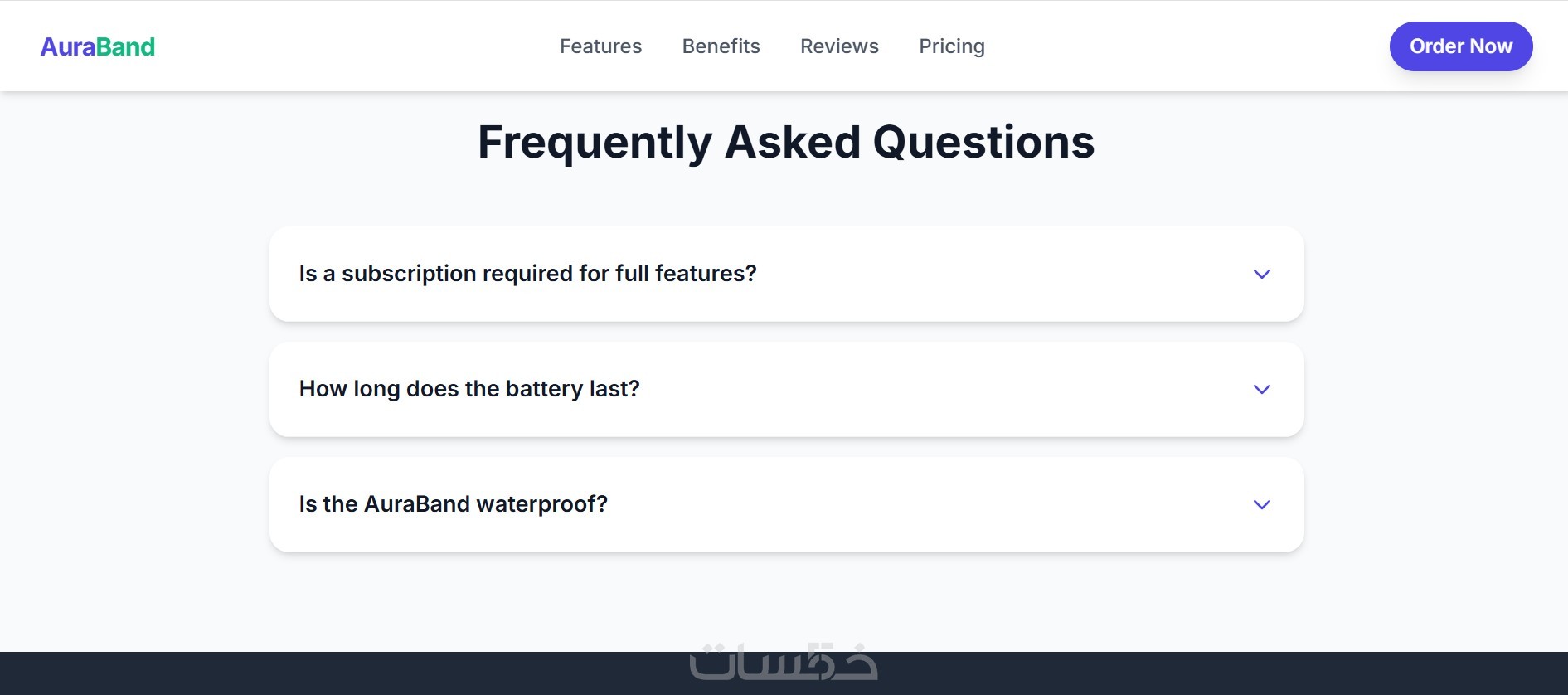
Task: Click the dark footer bar
Action: (332, 673)
